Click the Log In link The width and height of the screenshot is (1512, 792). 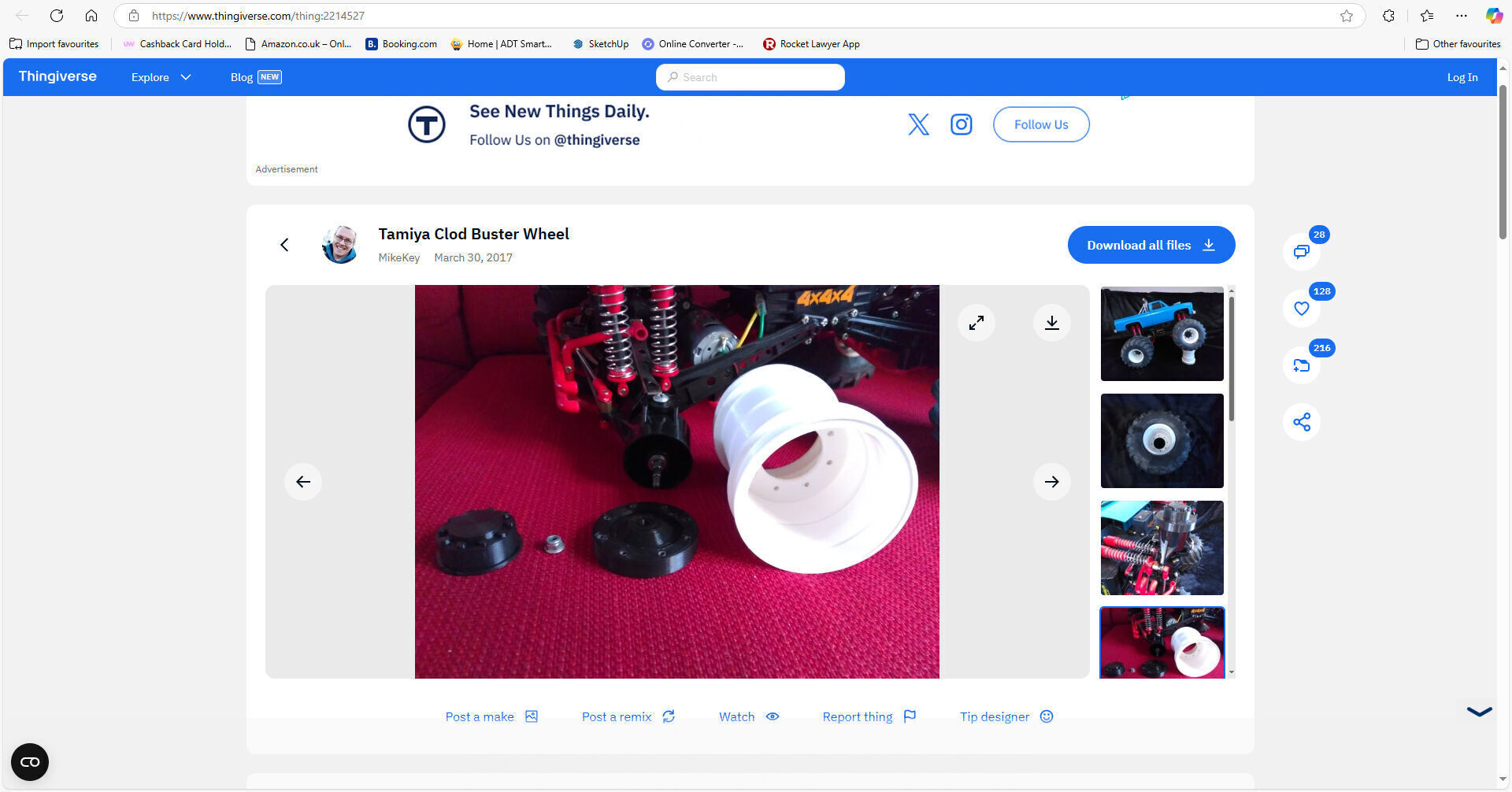[x=1462, y=77]
